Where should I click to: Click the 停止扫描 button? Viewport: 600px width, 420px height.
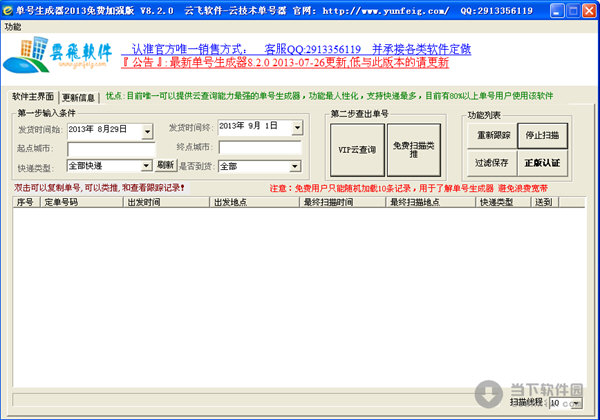point(542,135)
